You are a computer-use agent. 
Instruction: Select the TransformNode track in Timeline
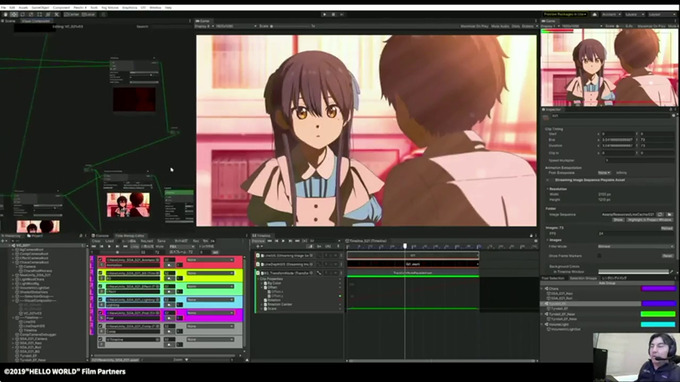286,273
